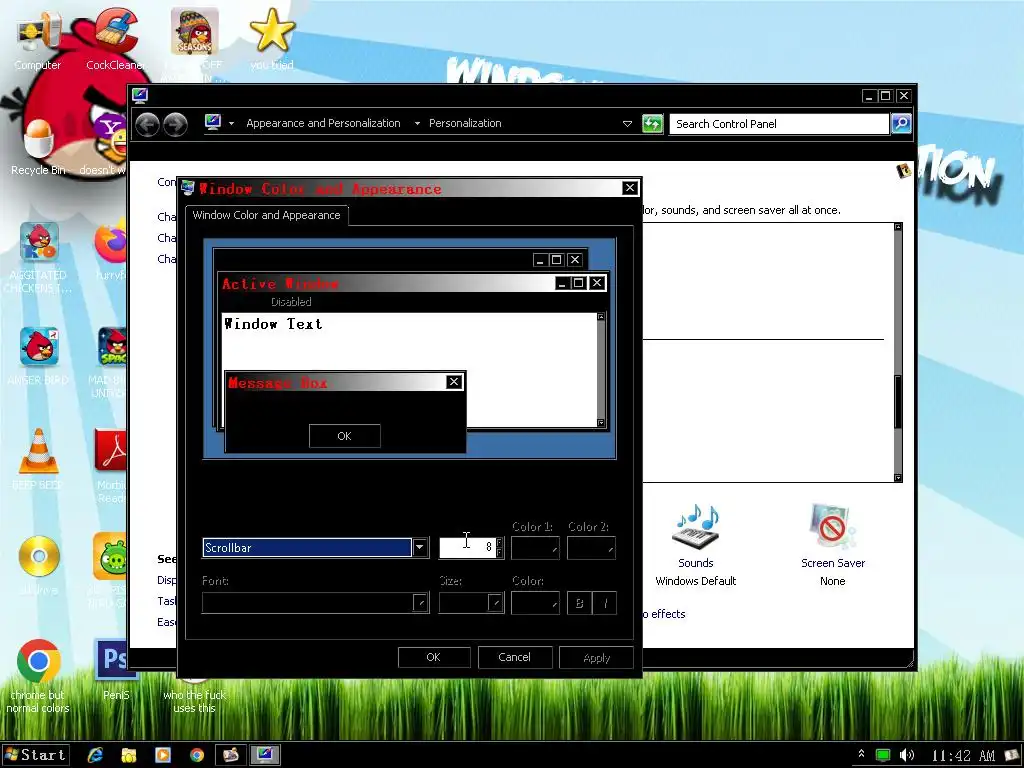This screenshot has height=768, width=1024.
Task: Click the theme list vertical scrollbar thumb
Action: point(898,402)
